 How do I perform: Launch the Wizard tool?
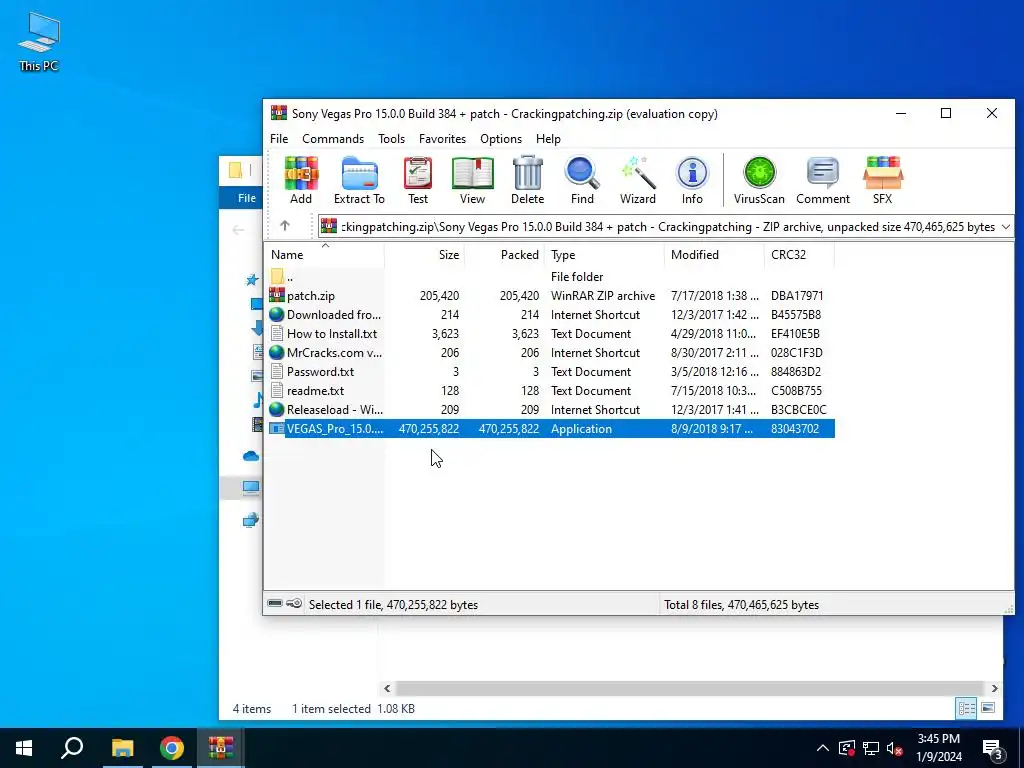pos(637,181)
